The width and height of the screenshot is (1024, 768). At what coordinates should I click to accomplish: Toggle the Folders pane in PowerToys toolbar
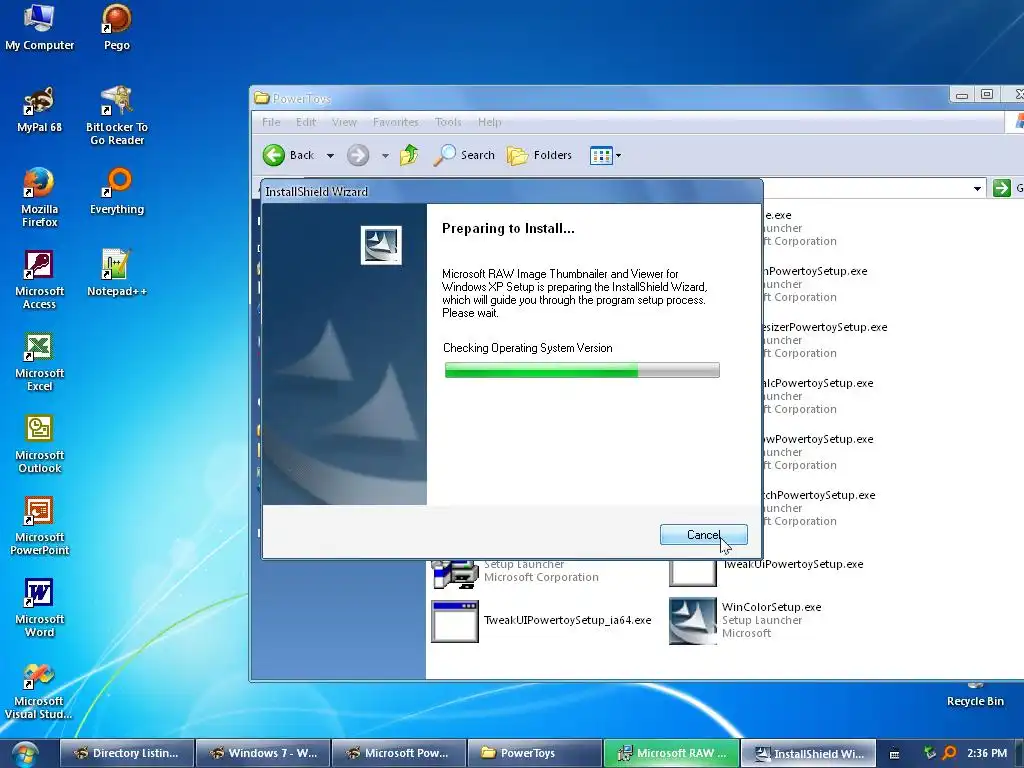tap(539, 155)
